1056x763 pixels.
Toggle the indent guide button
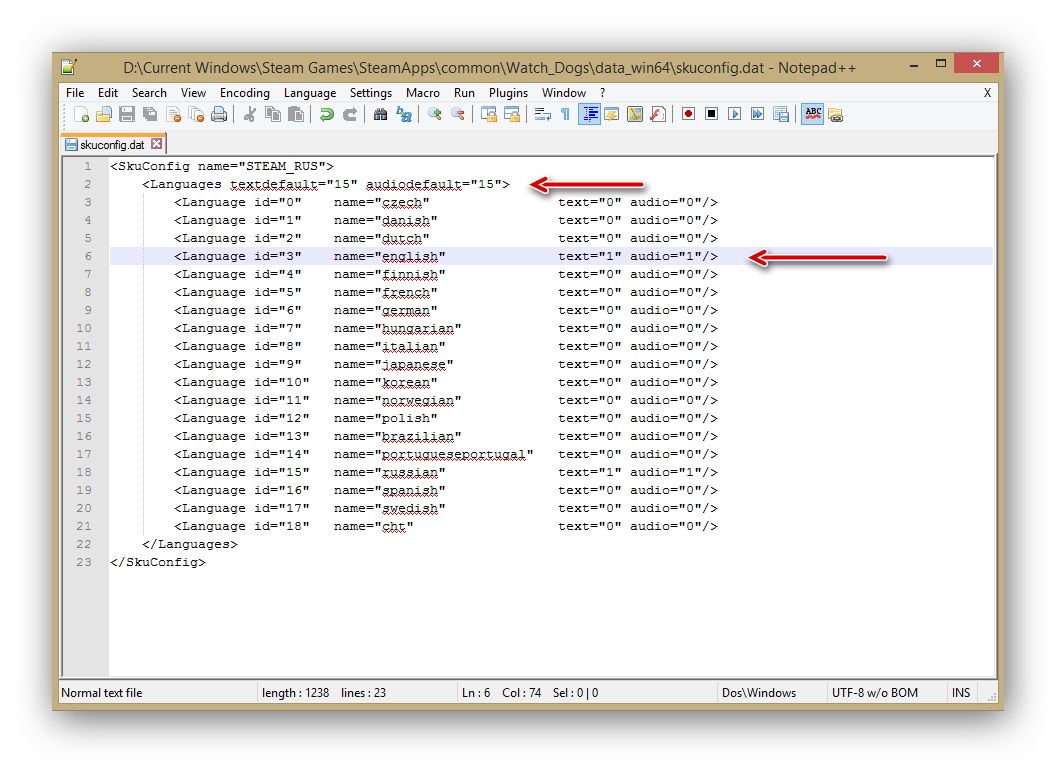(589, 115)
